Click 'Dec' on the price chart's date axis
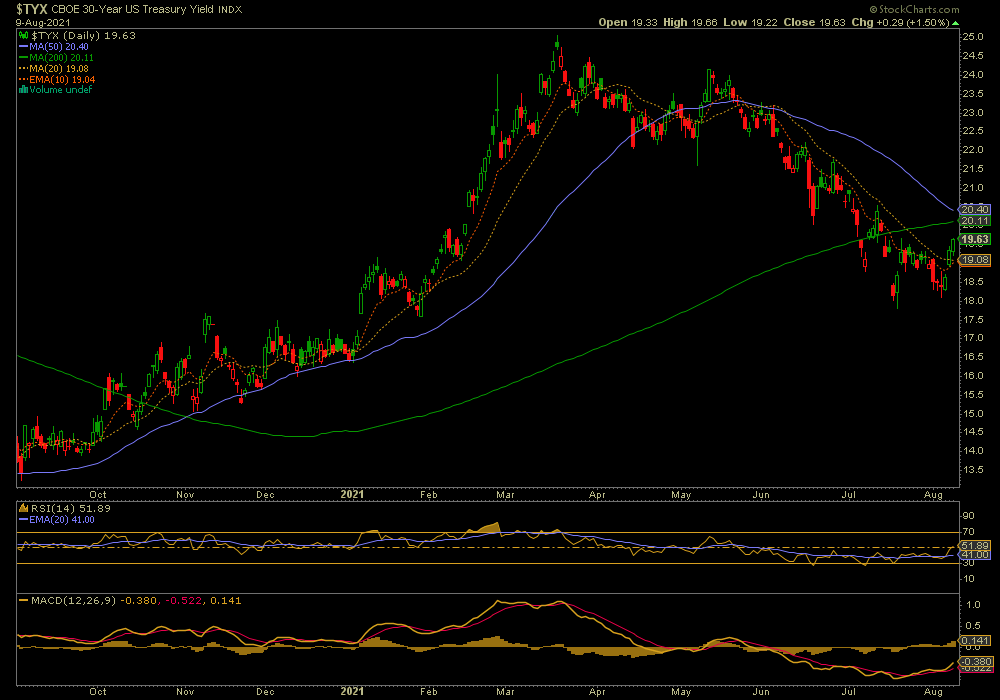1000x700 pixels. (x=265, y=495)
